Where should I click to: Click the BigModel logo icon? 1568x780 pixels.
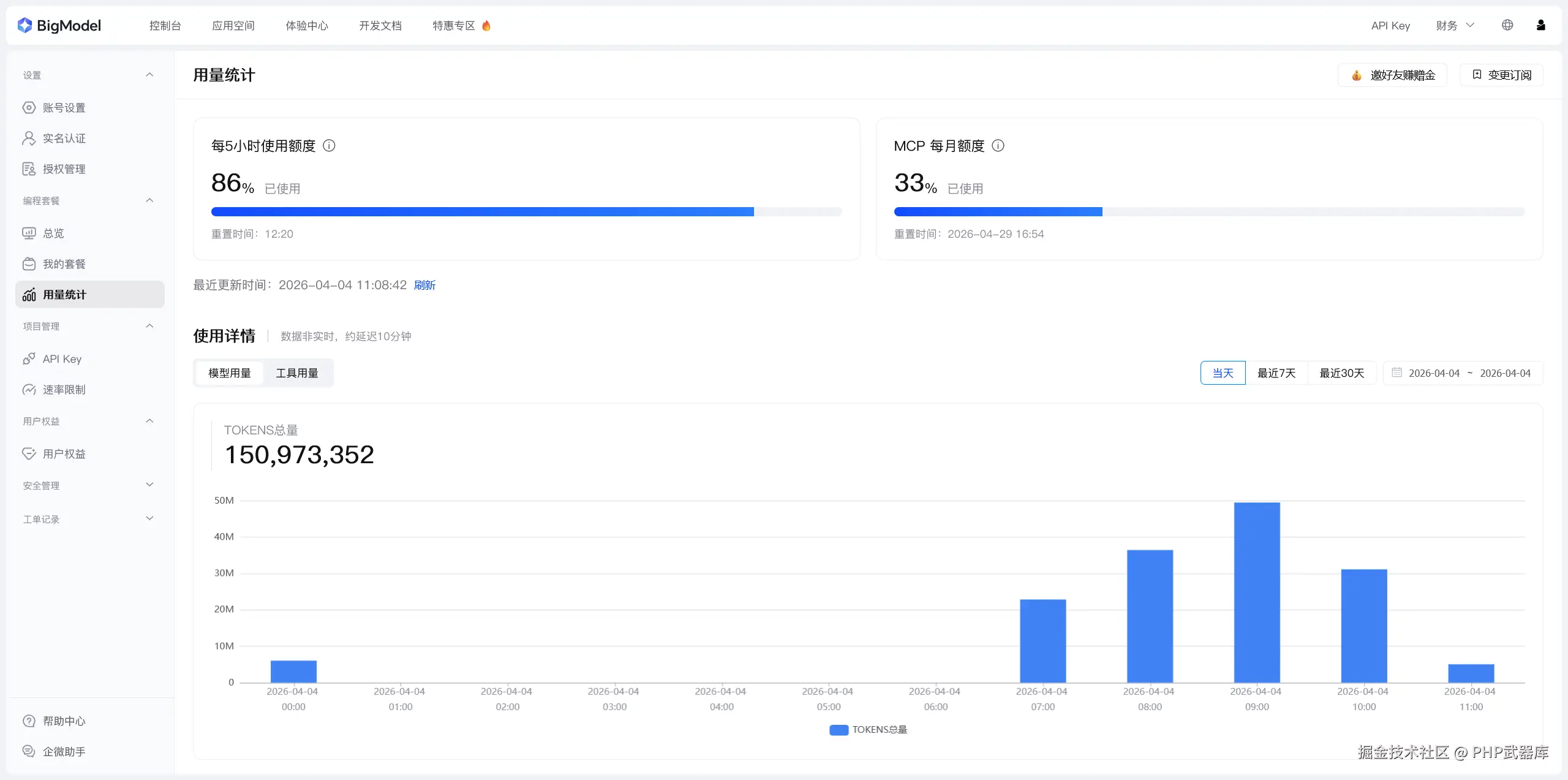point(24,25)
